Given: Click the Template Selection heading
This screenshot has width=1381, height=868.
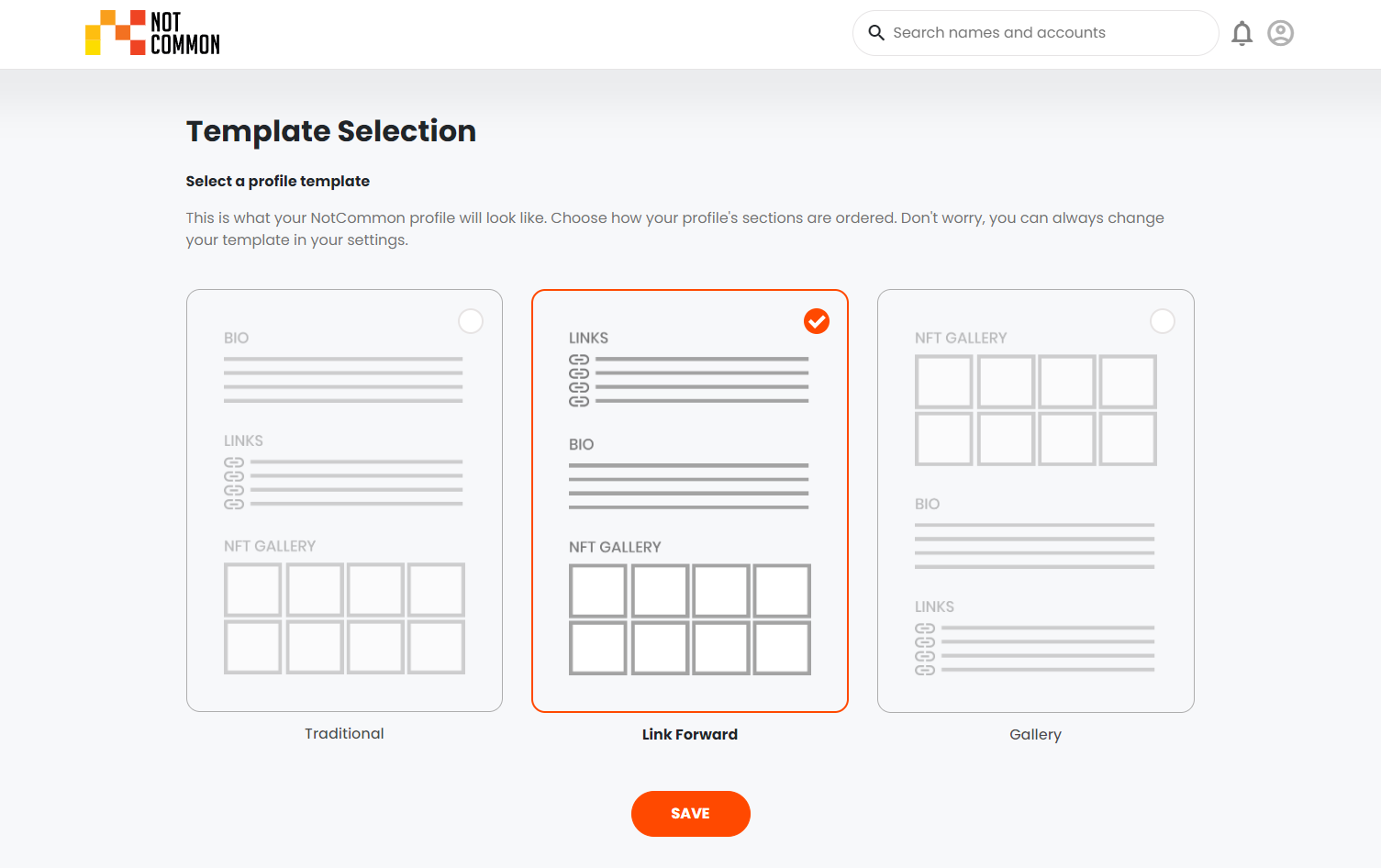Looking at the screenshot, I should pos(331,131).
